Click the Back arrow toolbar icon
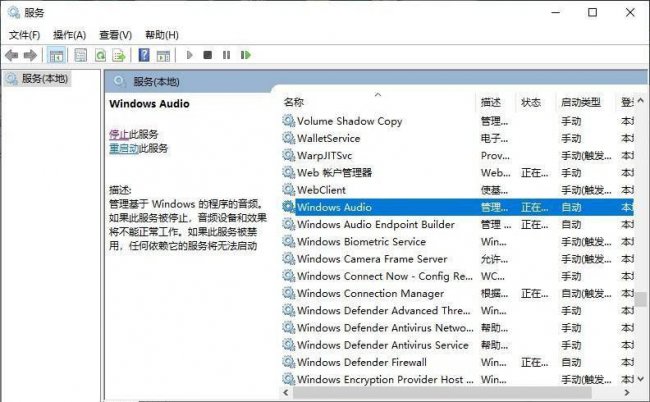Viewport: 650px width, 402px height. (x=11, y=55)
